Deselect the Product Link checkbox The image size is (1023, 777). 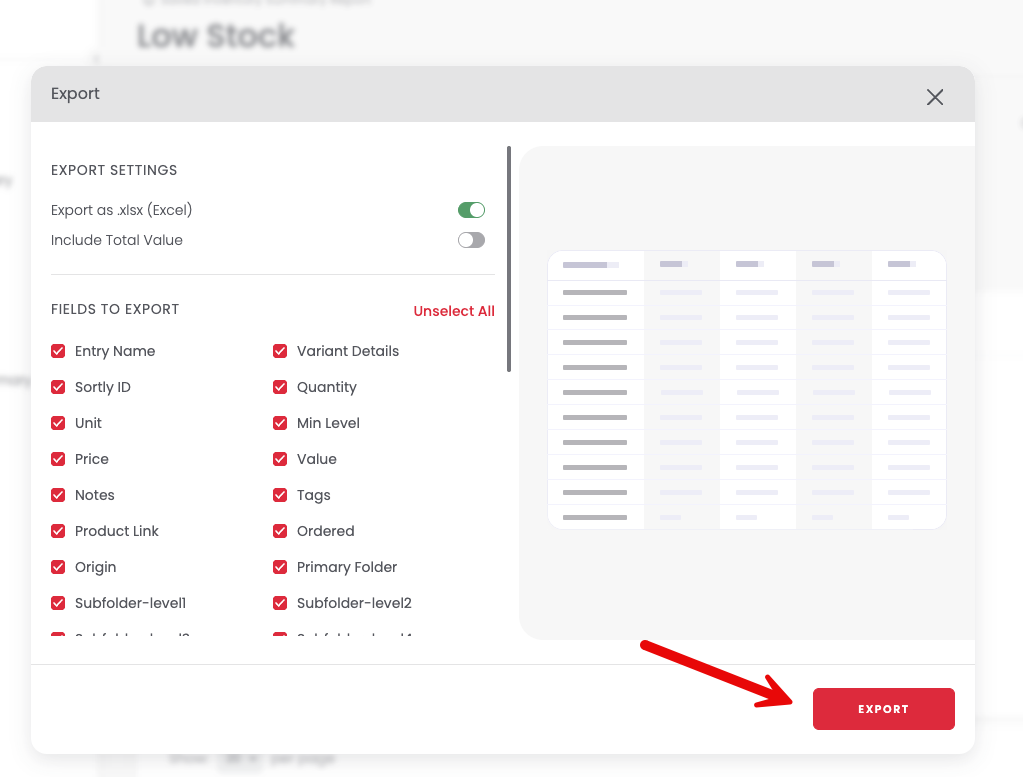tap(58, 530)
